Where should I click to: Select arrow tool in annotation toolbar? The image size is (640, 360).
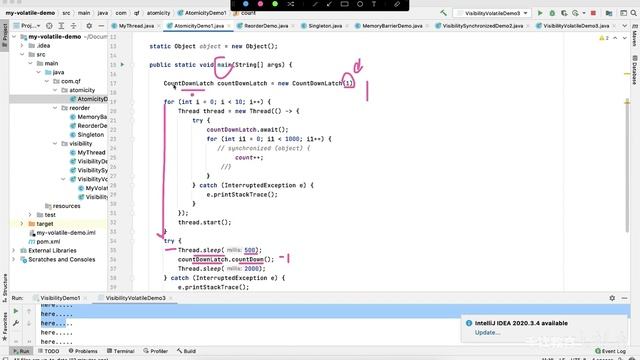pos(329,4)
